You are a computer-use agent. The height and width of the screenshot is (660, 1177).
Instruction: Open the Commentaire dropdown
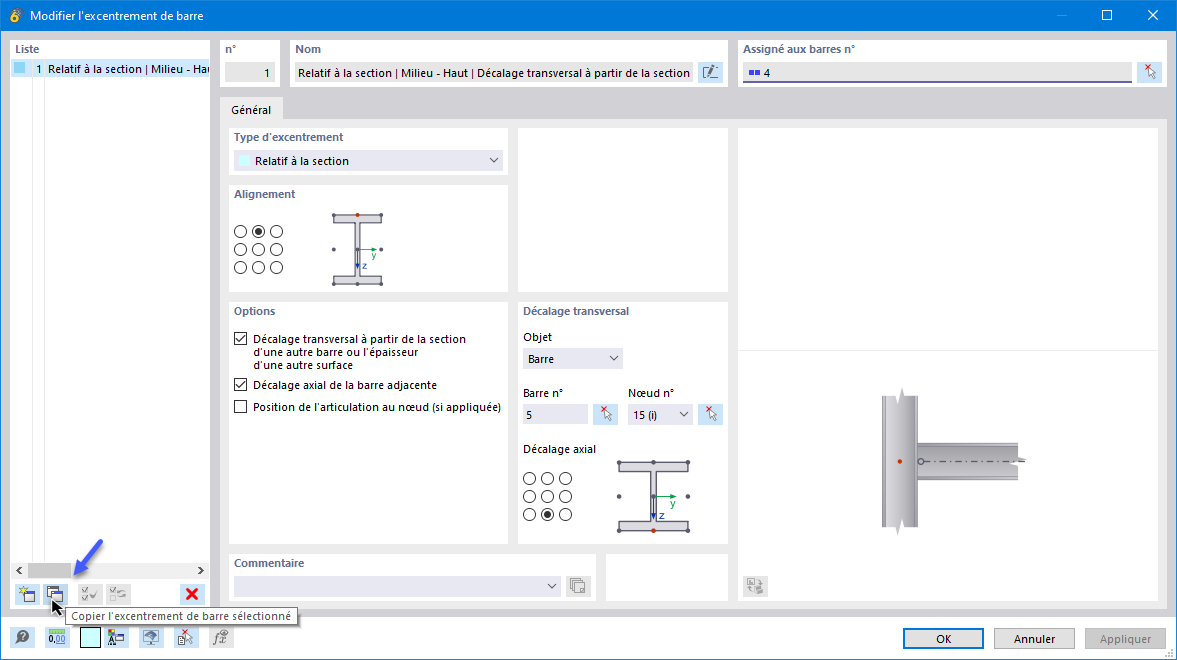pos(397,586)
